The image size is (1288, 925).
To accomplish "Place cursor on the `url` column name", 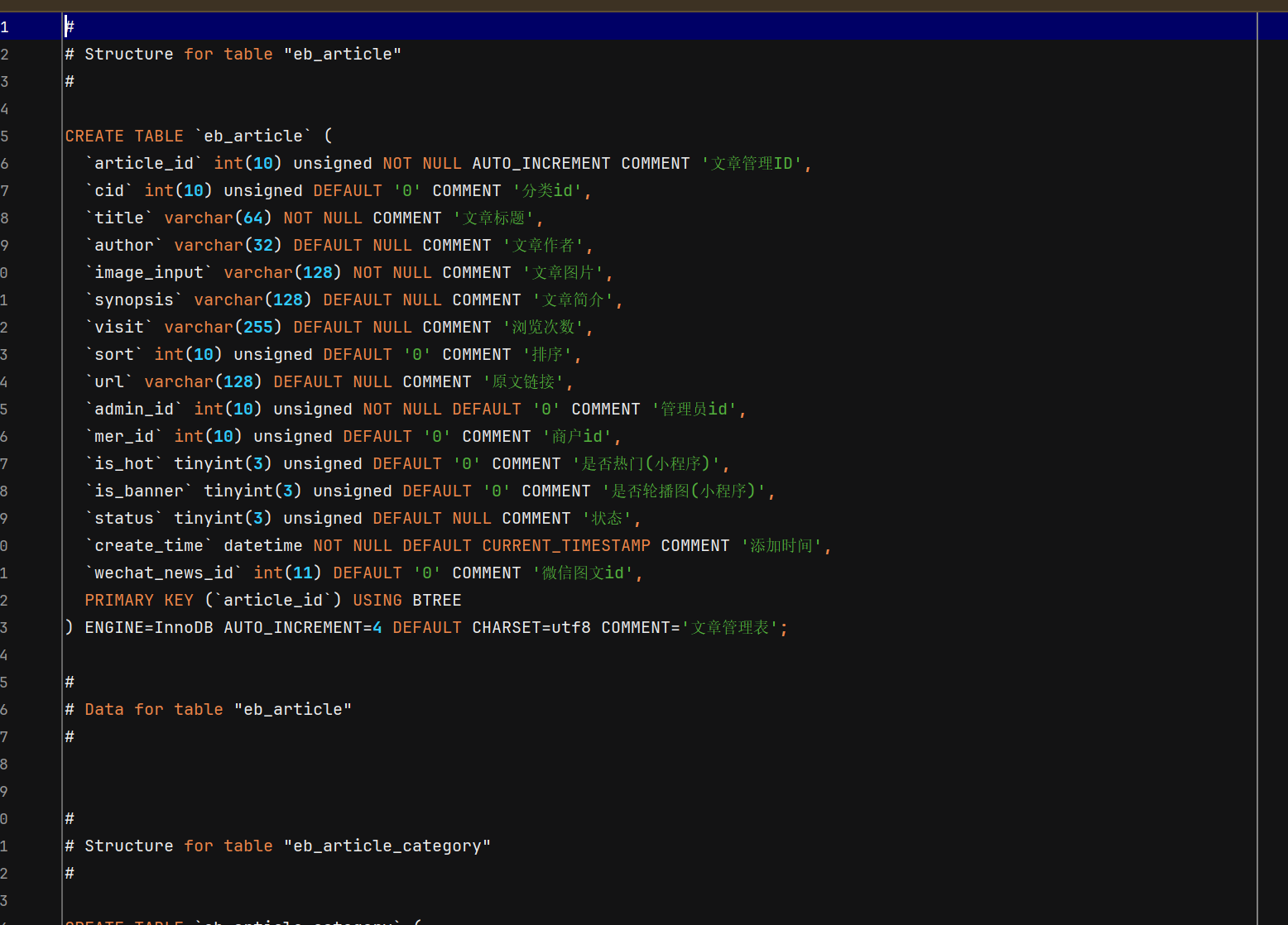I will click(109, 382).
